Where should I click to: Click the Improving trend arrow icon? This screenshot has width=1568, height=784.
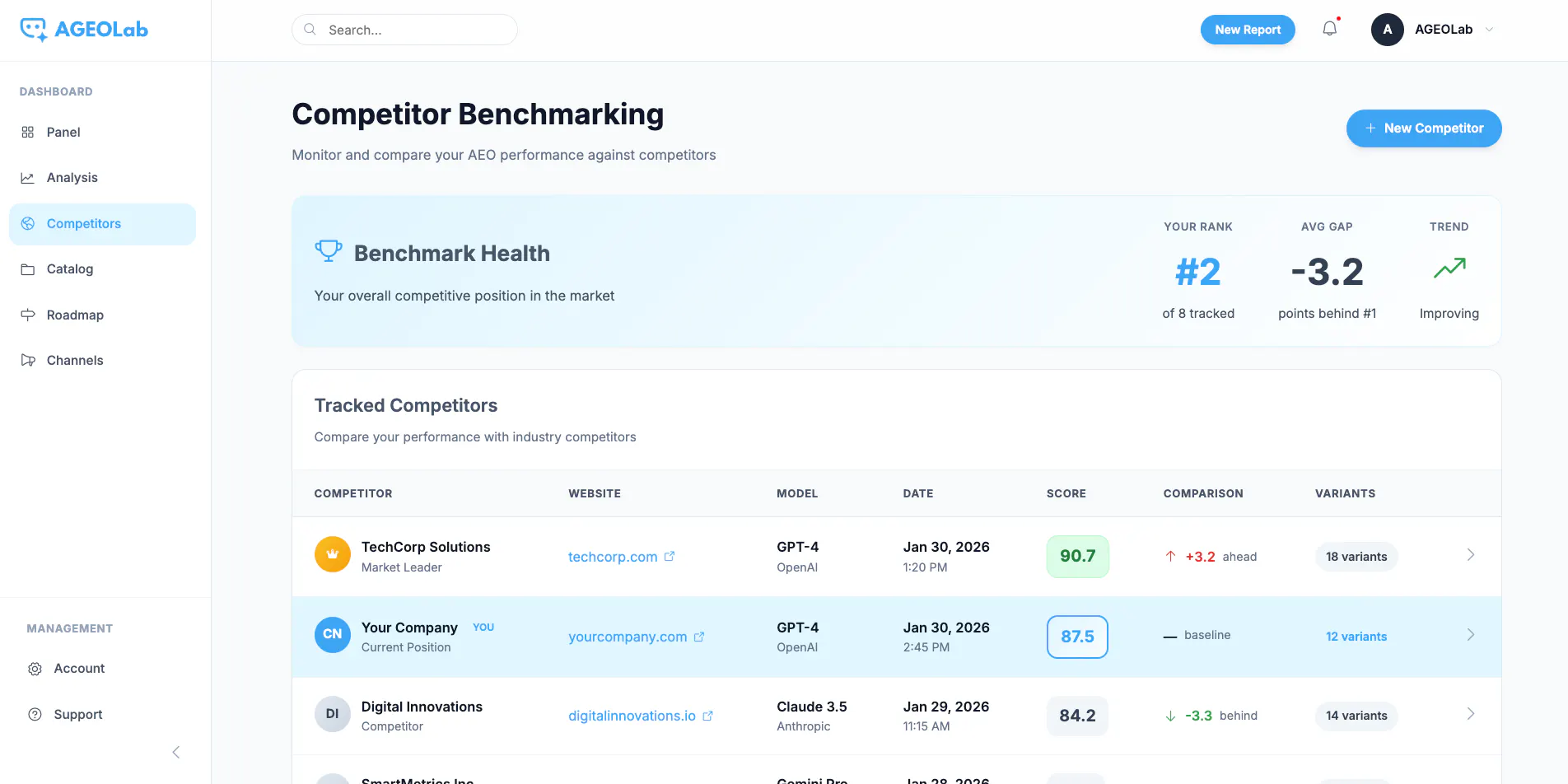pyautogui.click(x=1449, y=268)
